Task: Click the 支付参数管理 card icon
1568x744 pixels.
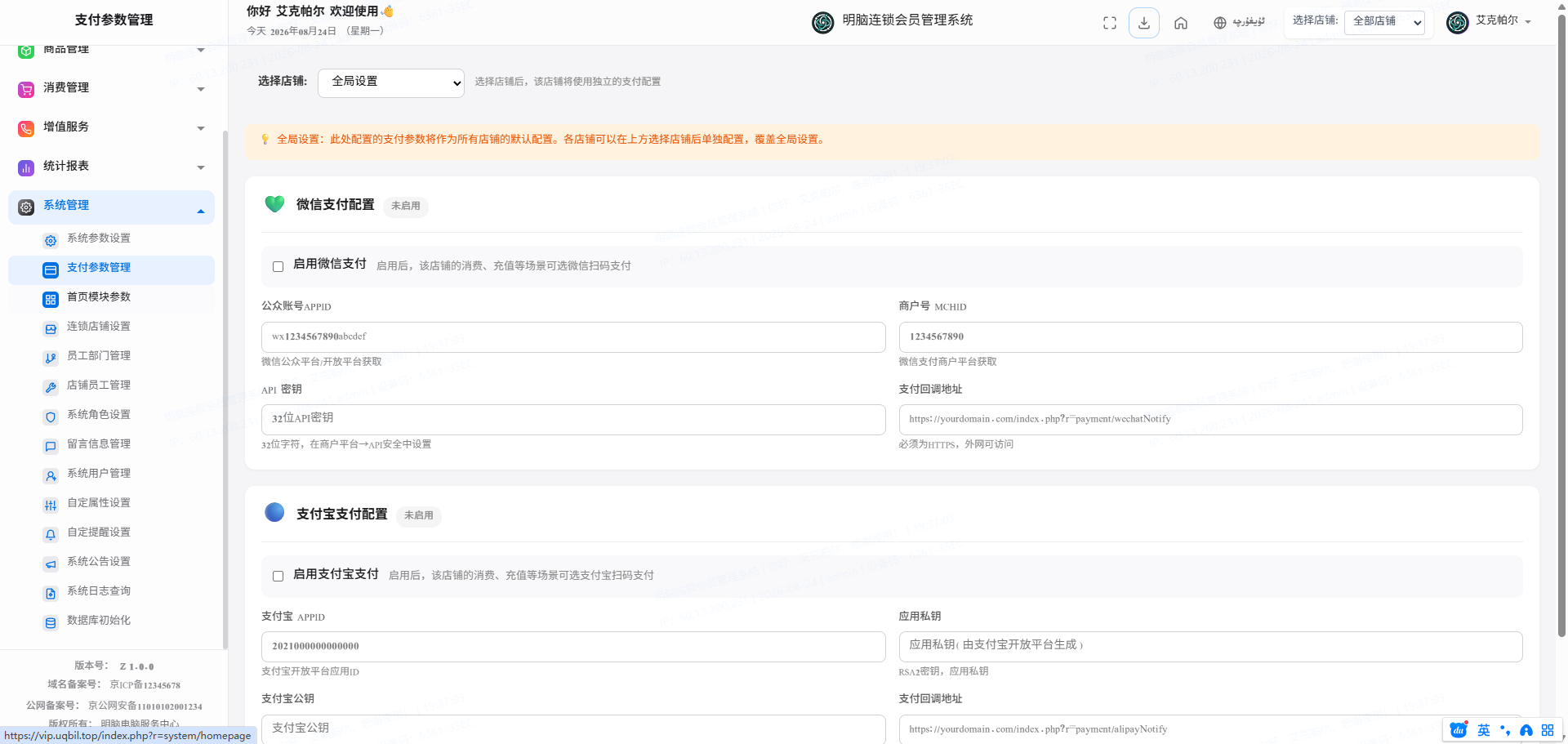Action: pos(51,270)
